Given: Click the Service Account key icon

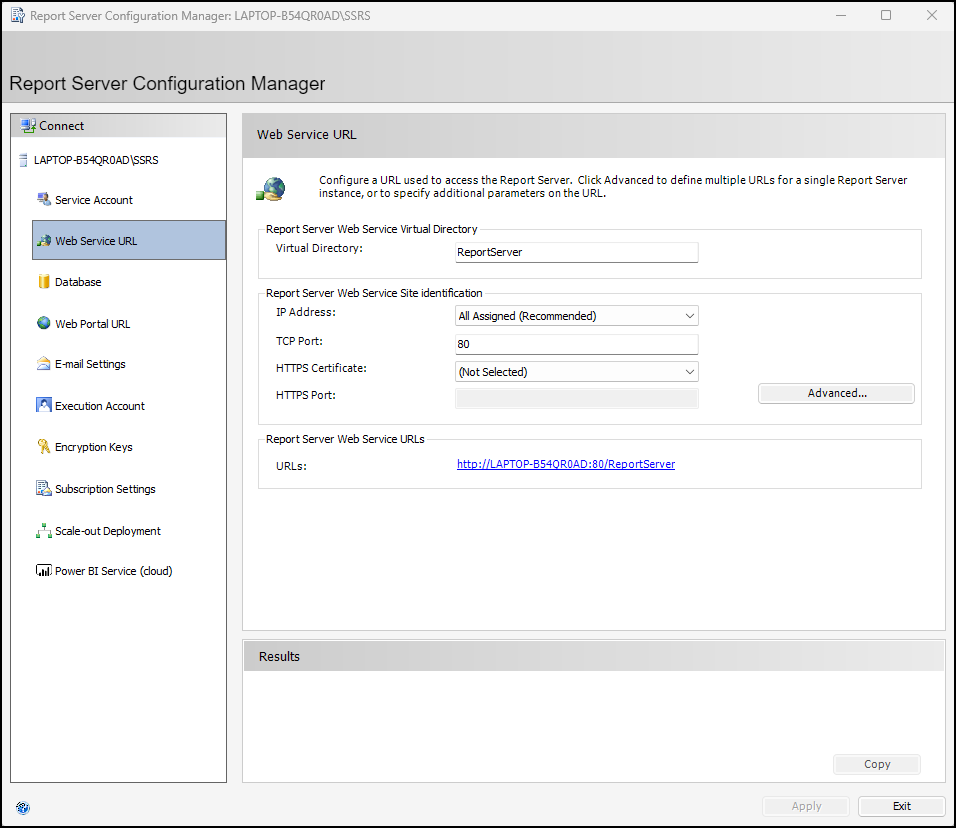Looking at the screenshot, I should (x=44, y=199).
